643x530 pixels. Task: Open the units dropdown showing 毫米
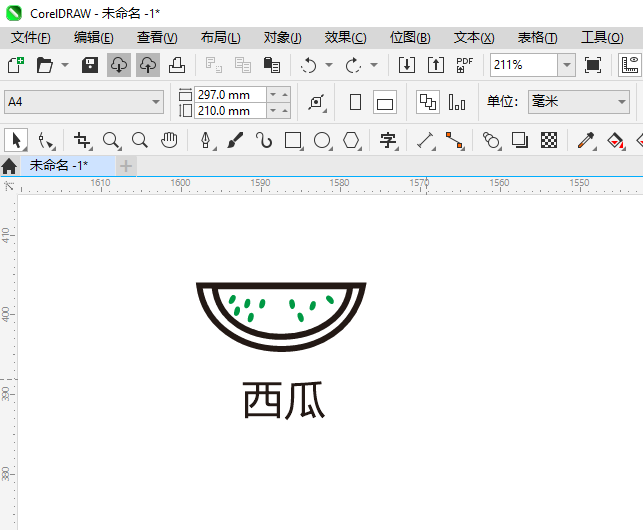coord(579,102)
